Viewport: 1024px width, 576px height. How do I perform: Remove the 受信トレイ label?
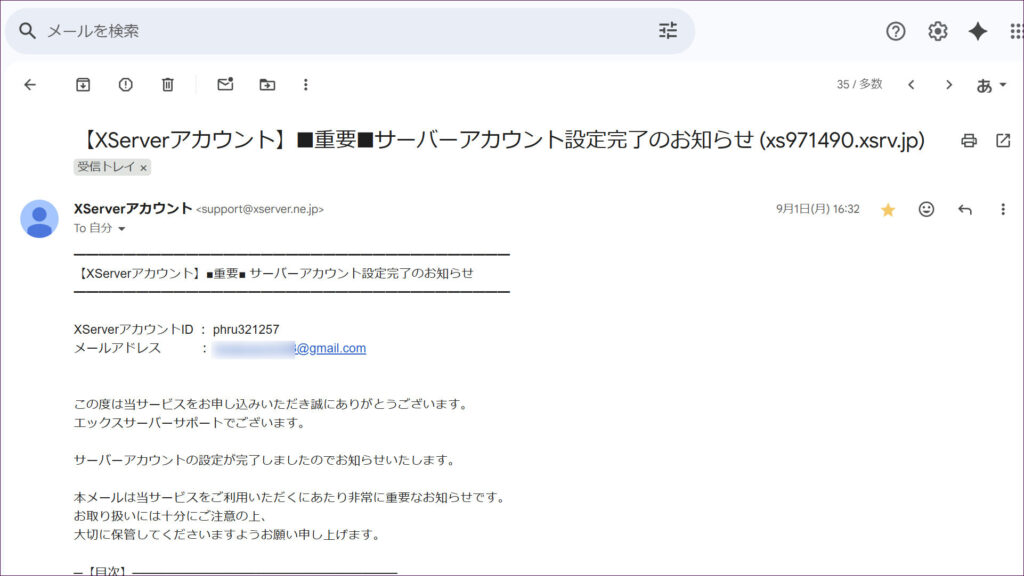[143, 168]
